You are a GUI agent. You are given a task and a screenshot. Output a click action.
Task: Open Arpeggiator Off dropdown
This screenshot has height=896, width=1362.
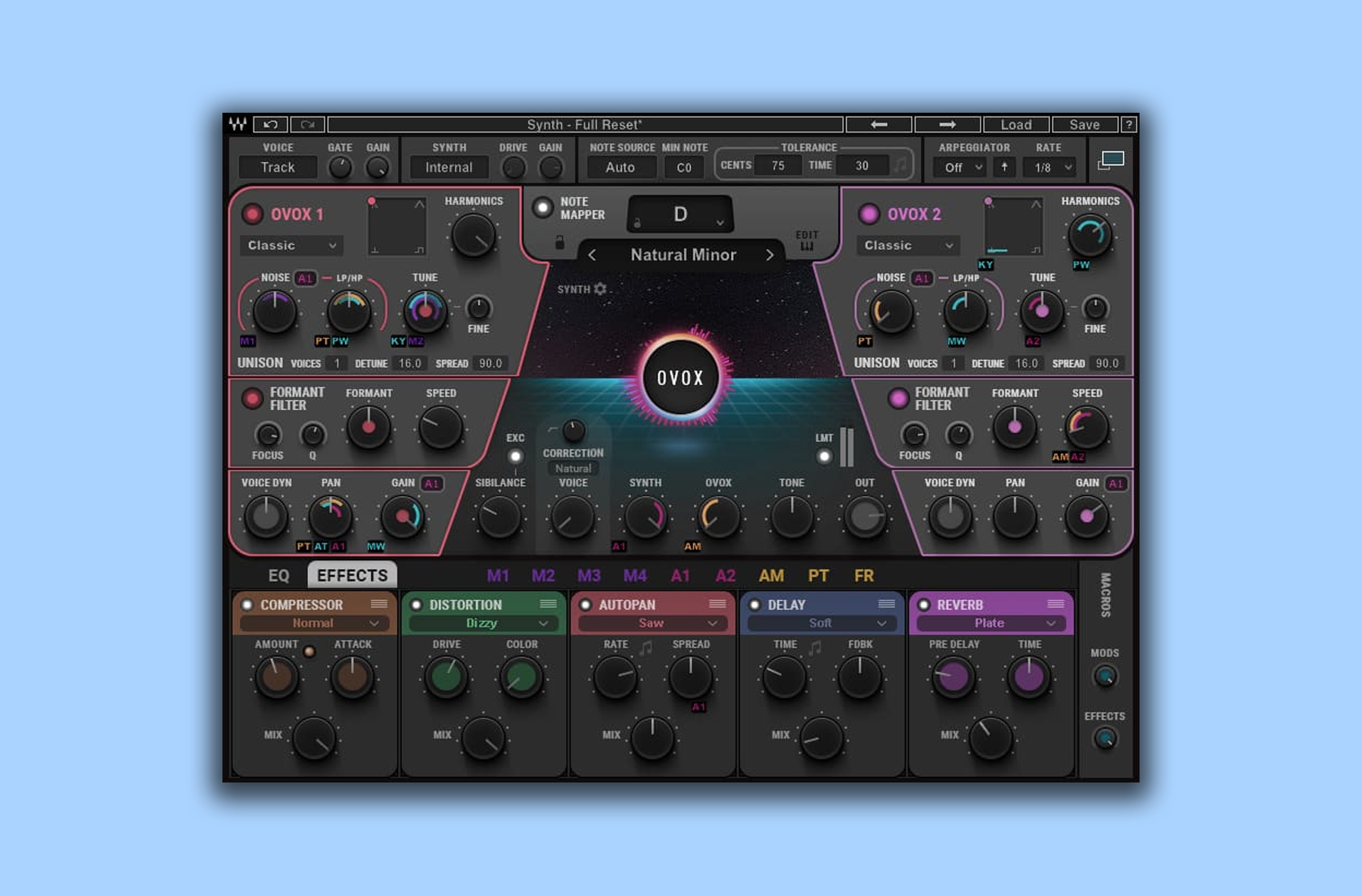coord(959,167)
